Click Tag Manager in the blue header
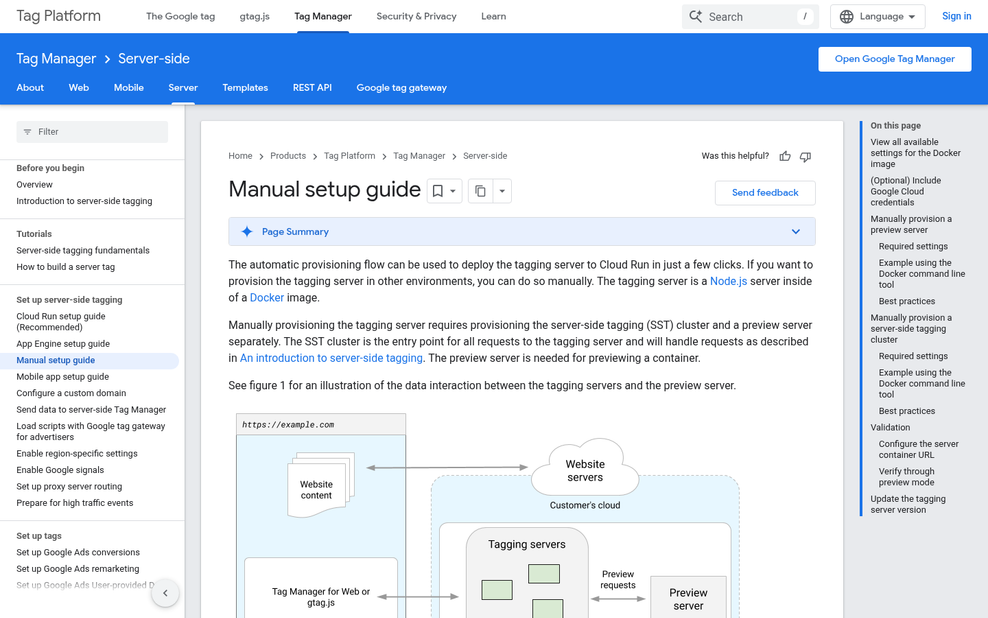The width and height of the screenshot is (988, 618). (x=56, y=59)
